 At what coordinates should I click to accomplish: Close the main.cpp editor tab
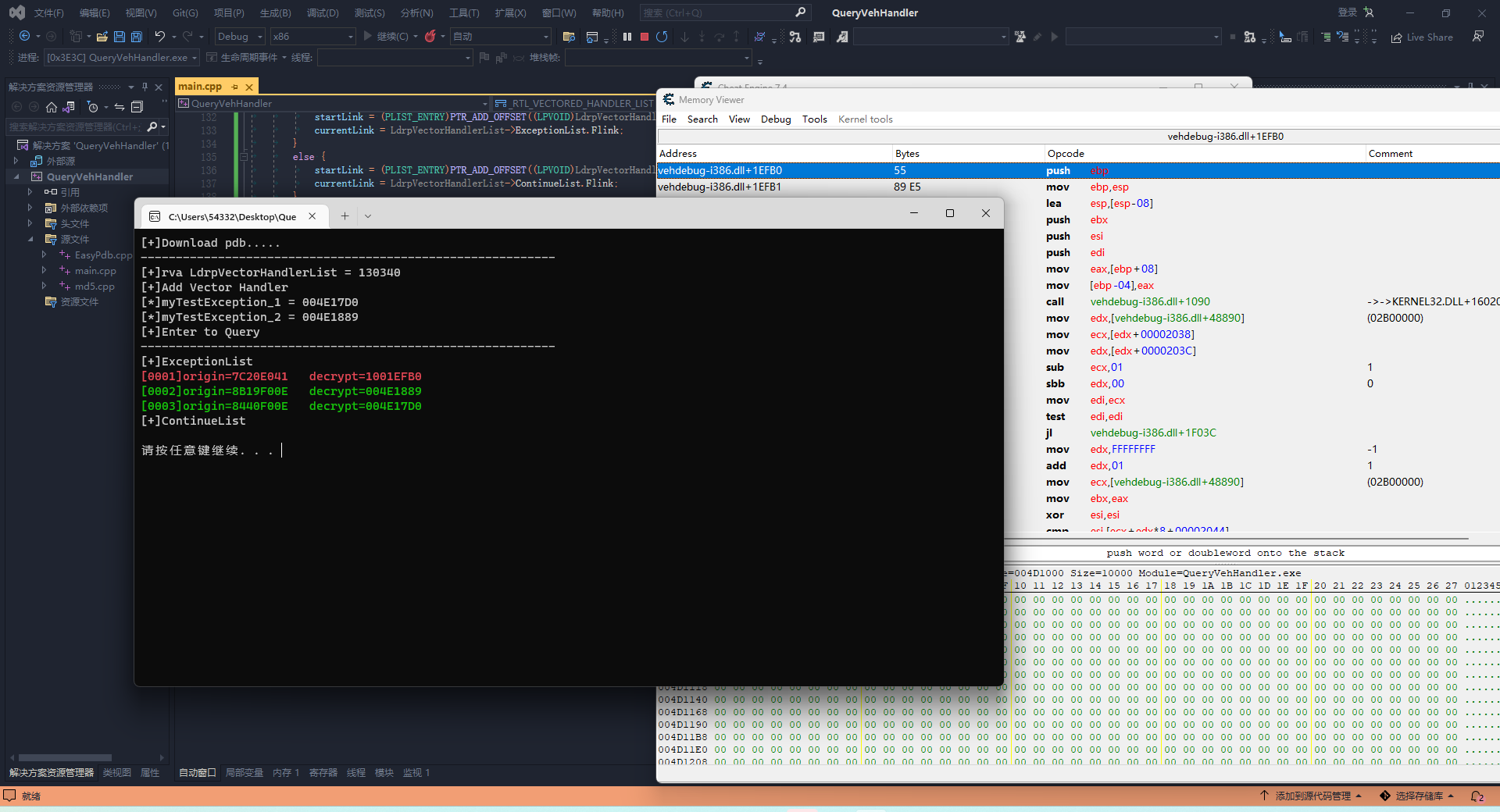point(249,87)
